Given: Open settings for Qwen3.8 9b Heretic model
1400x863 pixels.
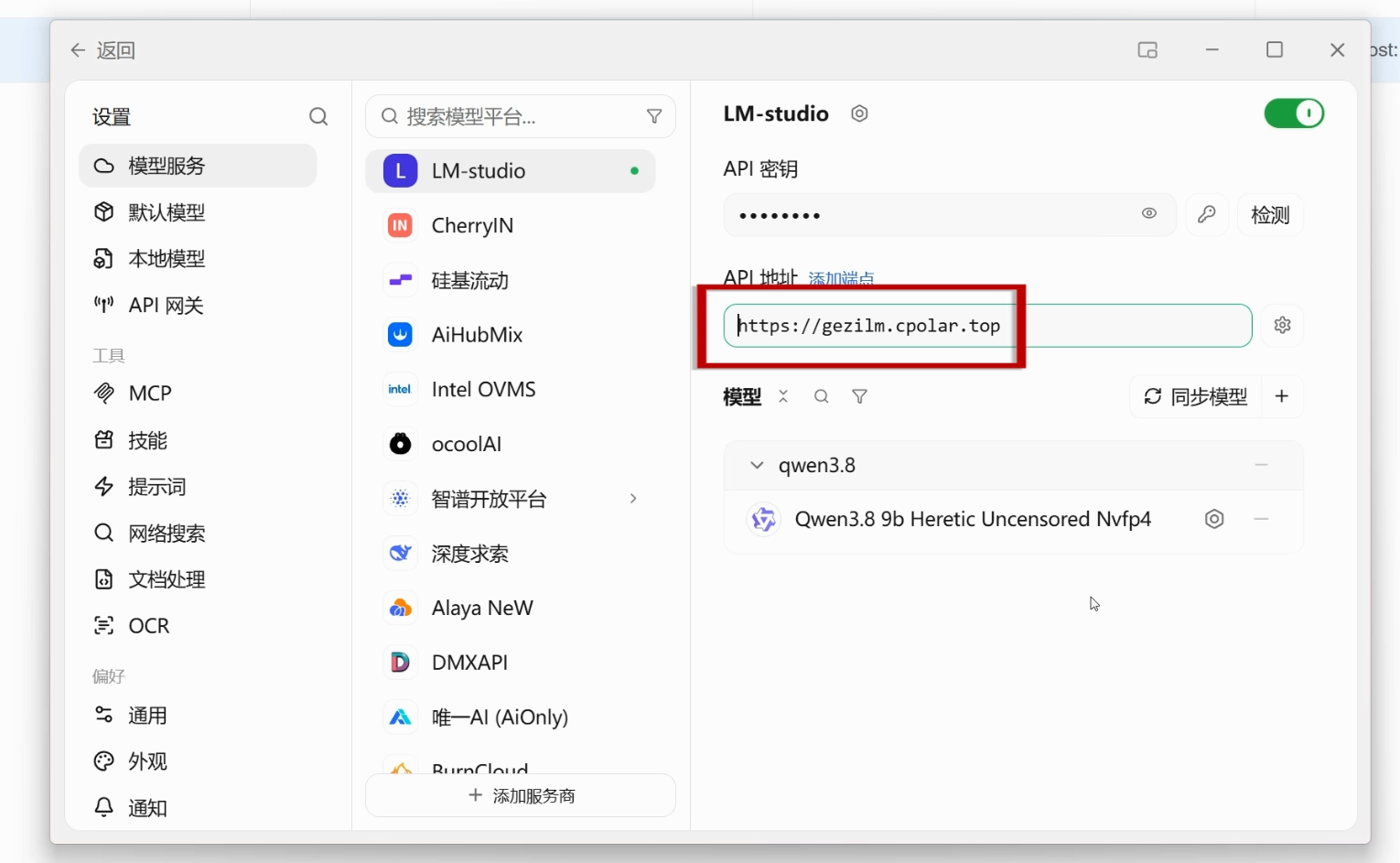Looking at the screenshot, I should click(x=1214, y=519).
